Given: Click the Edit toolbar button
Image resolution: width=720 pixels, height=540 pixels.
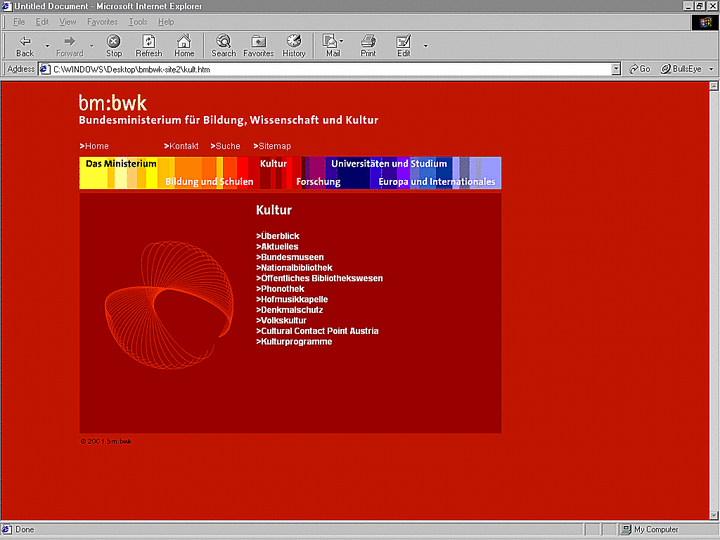Looking at the screenshot, I should coord(404,46).
